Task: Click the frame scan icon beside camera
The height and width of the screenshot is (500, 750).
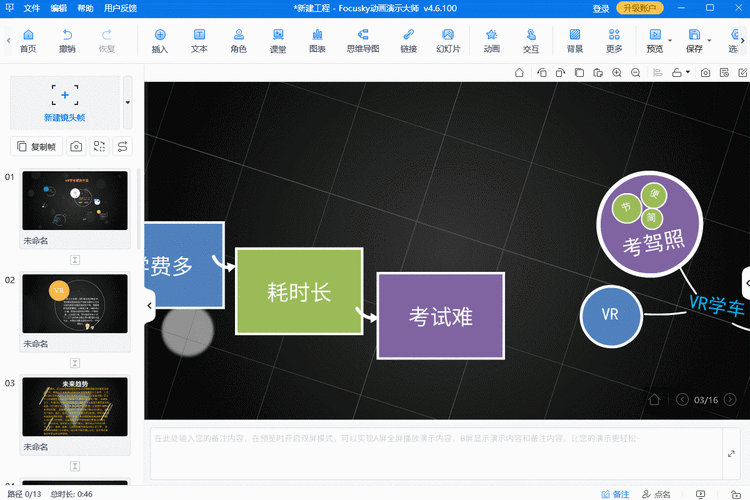Action: pos(99,146)
